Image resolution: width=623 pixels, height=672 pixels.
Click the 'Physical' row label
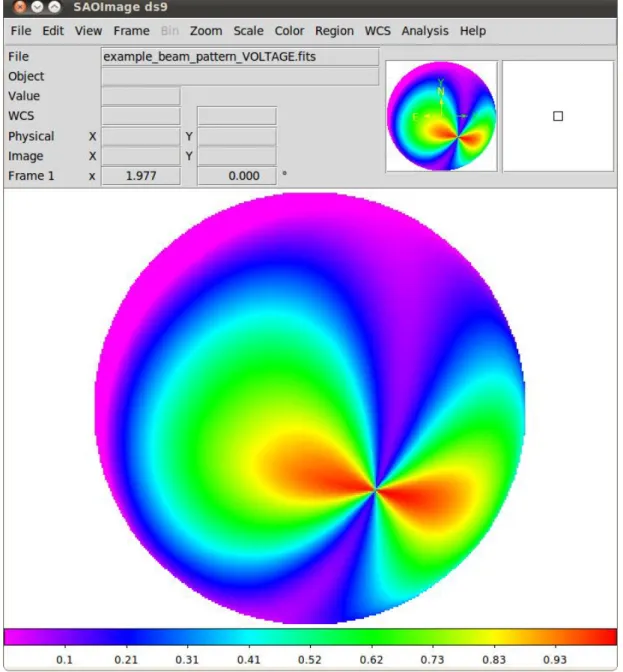click(x=31, y=136)
